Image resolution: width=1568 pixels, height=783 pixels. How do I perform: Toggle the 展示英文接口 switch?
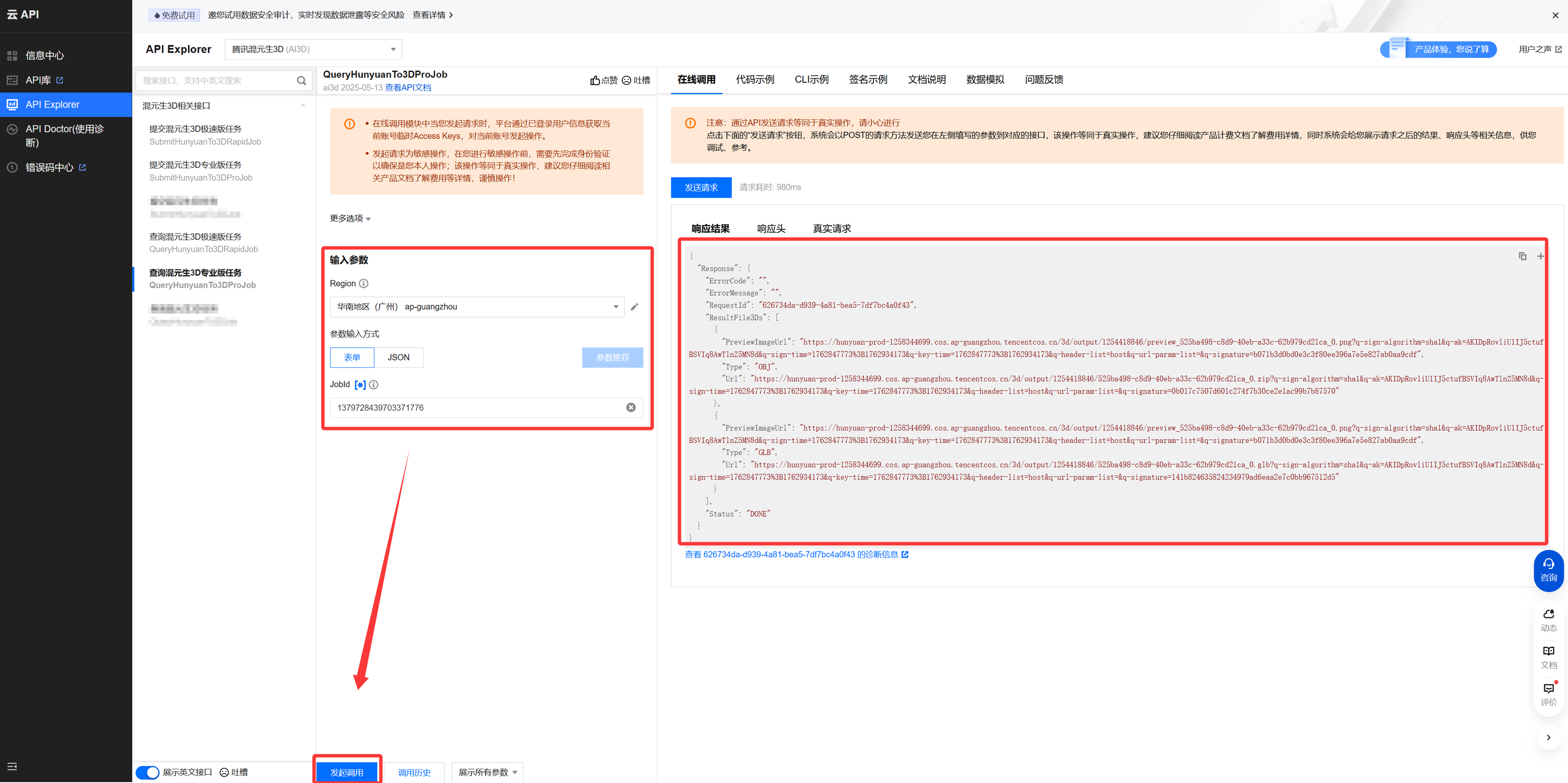click(147, 772)
